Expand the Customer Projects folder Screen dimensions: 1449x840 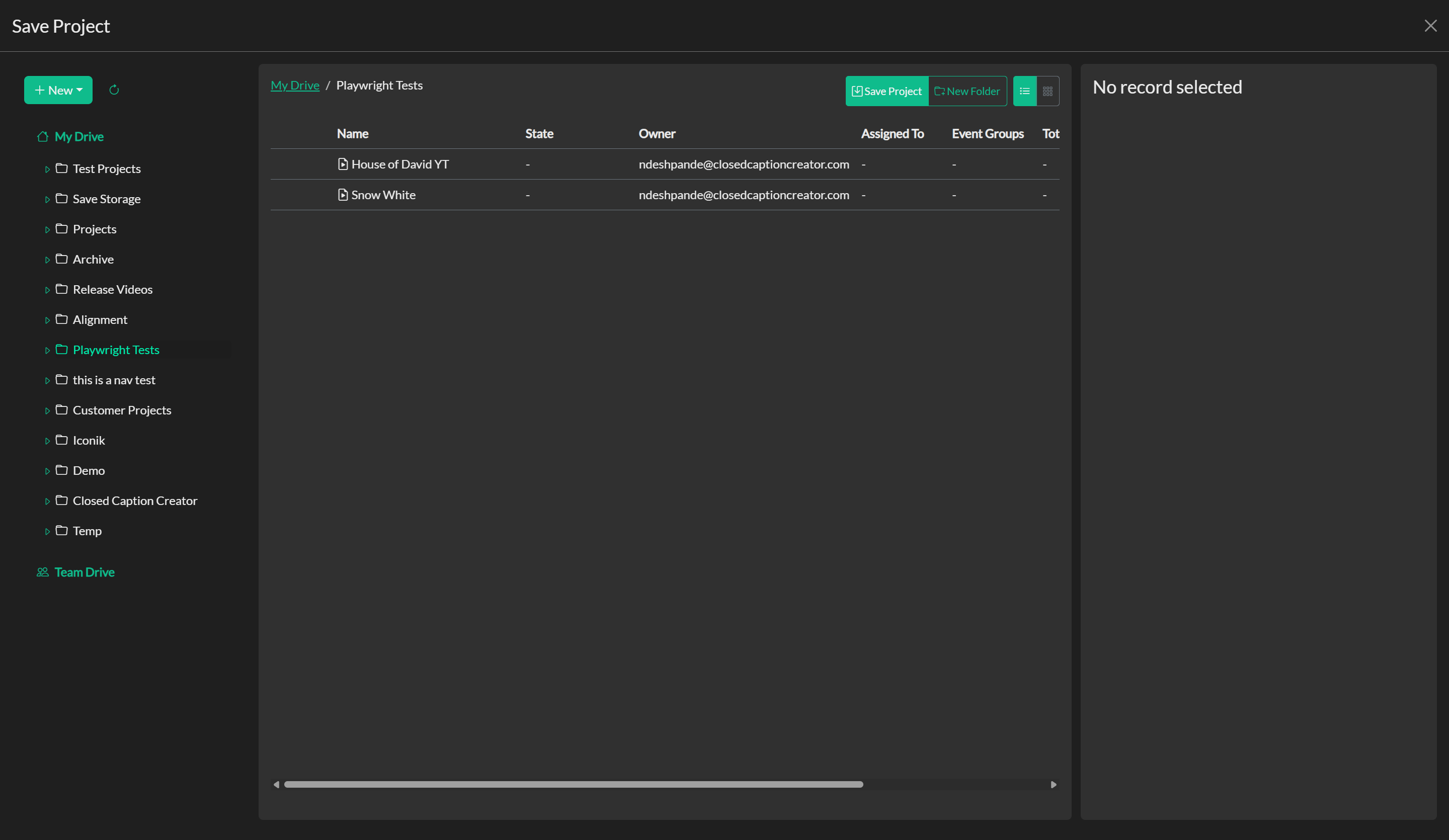48,410
